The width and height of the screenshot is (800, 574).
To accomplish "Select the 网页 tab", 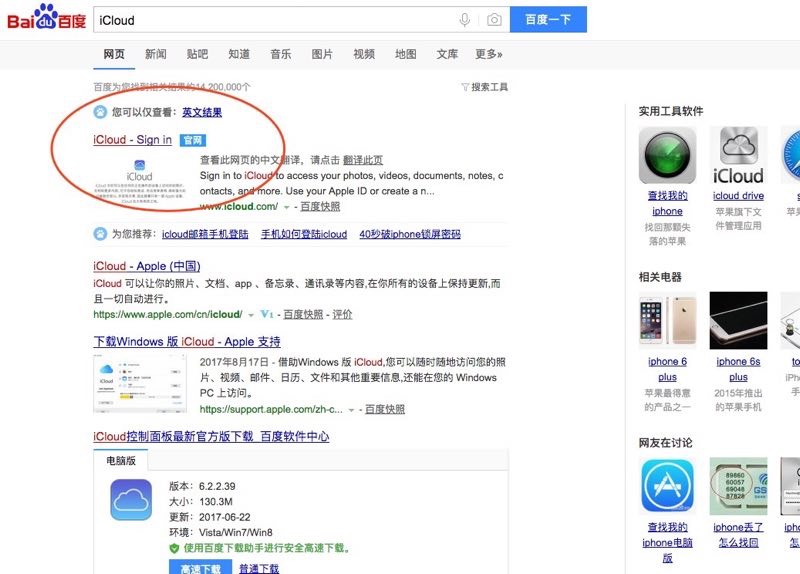I will [114, 54].
